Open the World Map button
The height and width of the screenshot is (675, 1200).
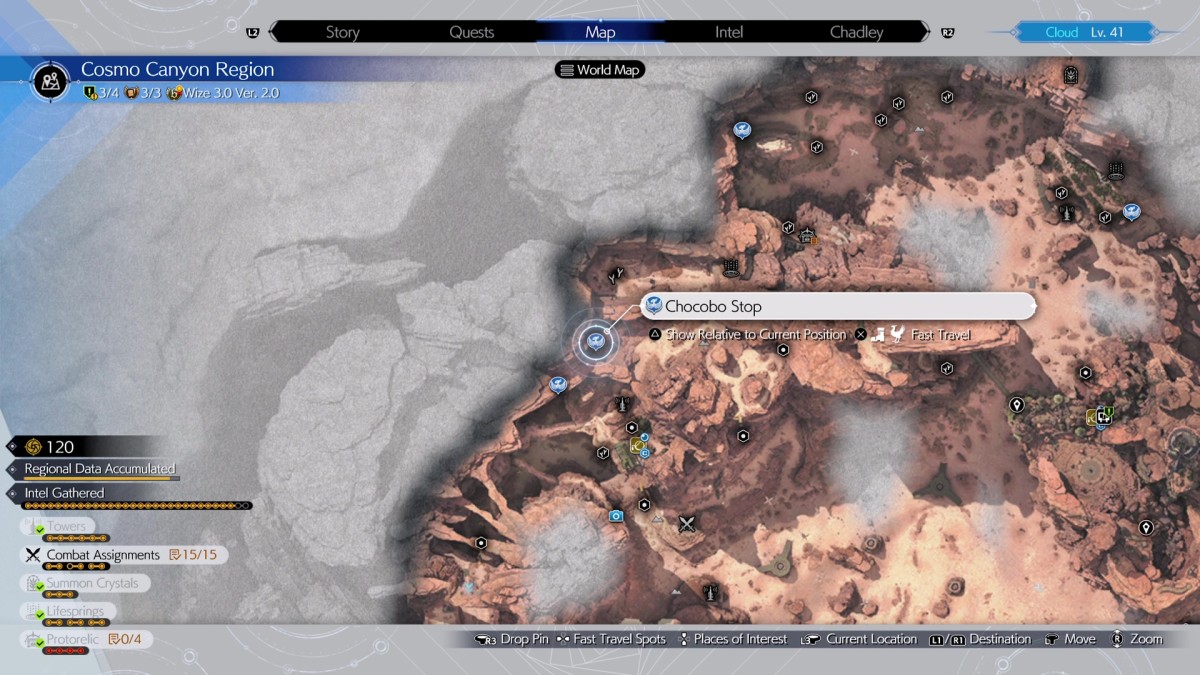point(600,70)
